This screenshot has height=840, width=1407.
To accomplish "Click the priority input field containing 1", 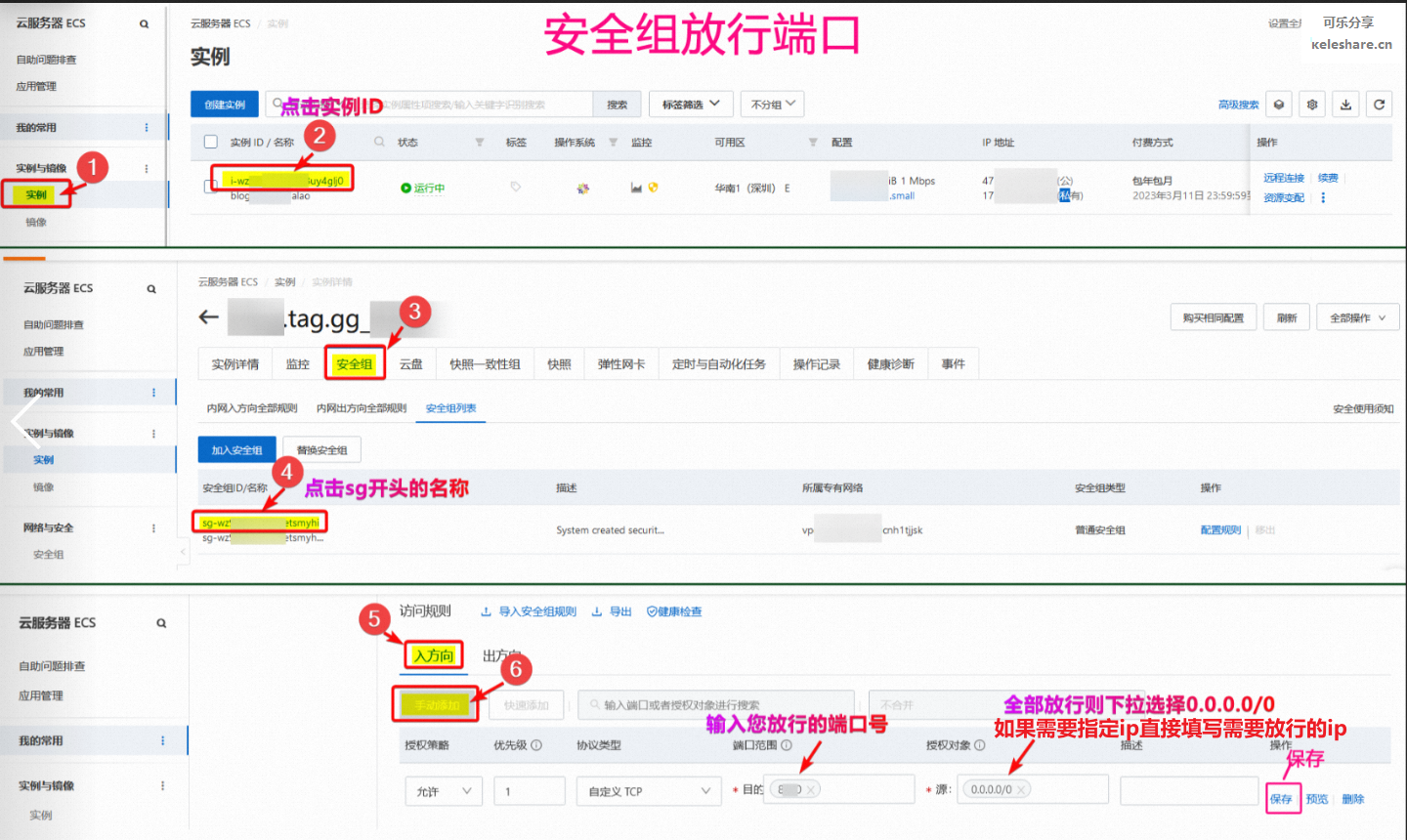I will point(530,791).
